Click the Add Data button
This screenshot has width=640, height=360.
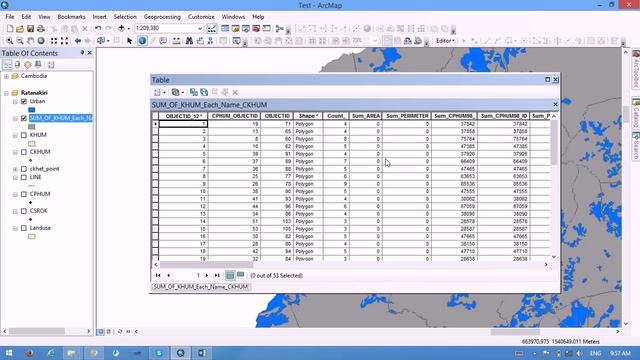tap(121, 29)
